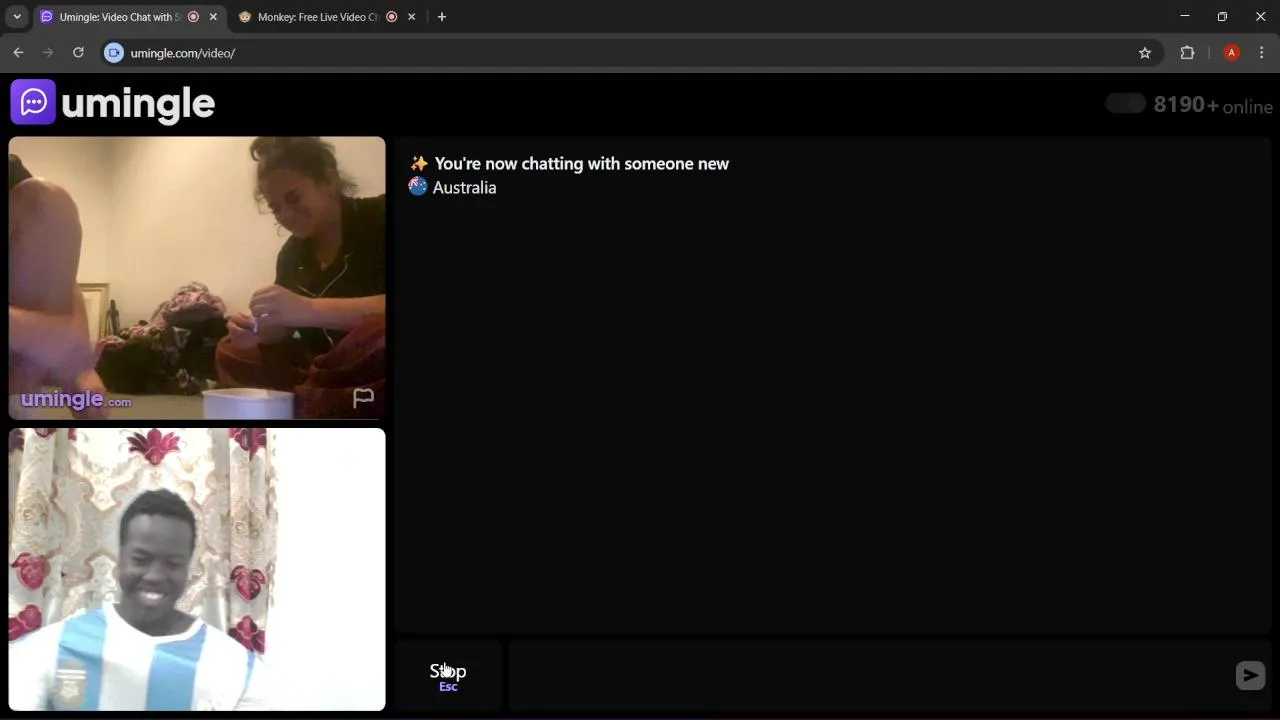This screenshot has width=1280, height=720.
Task: Go forward to the next page
Action: [48, 53]
